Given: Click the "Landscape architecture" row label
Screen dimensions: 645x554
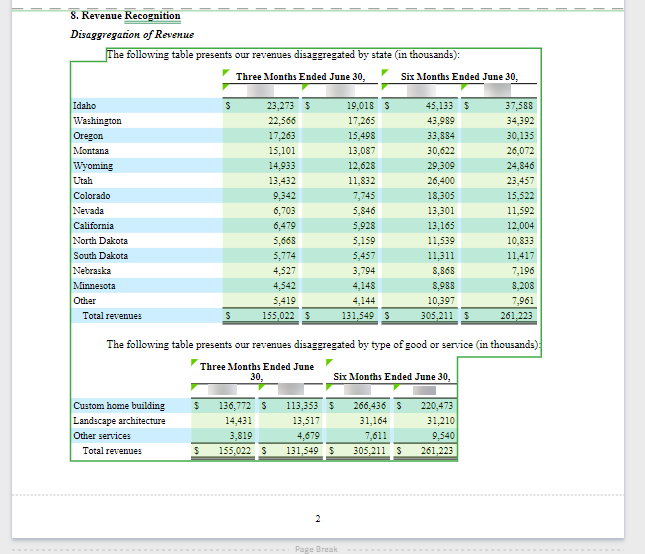Looking at the screenshot, I should click(x=119, y=421).
